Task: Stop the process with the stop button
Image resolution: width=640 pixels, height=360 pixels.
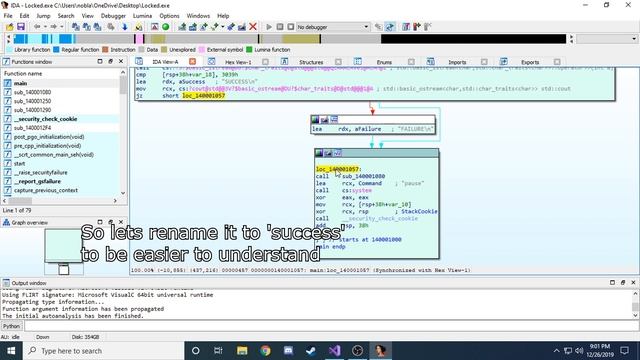Action: coord(291,27)
